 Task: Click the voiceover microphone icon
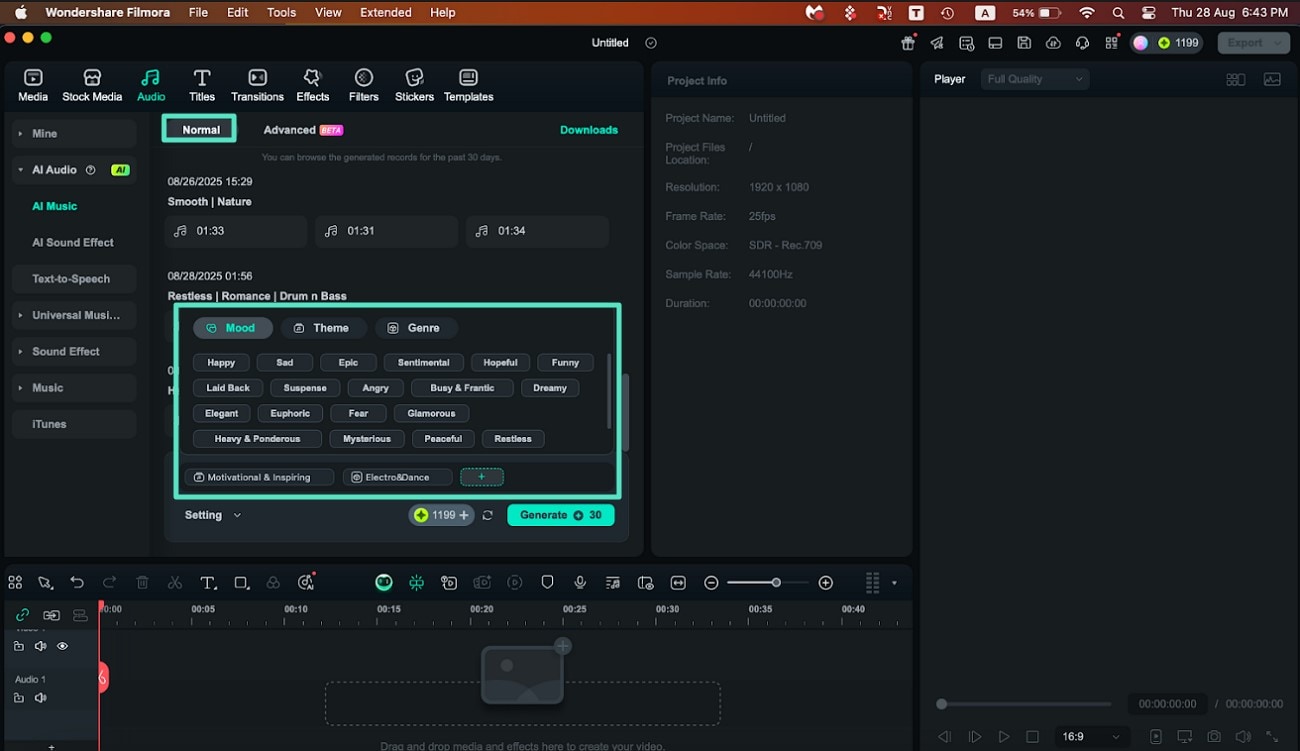tap(580, 583)
